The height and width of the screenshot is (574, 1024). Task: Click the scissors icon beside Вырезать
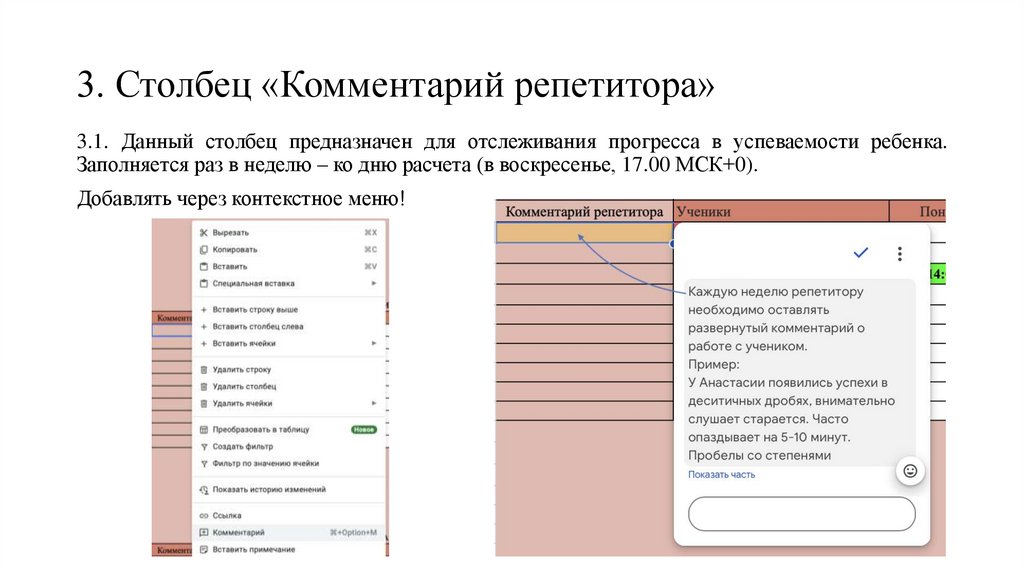[204, 232]
